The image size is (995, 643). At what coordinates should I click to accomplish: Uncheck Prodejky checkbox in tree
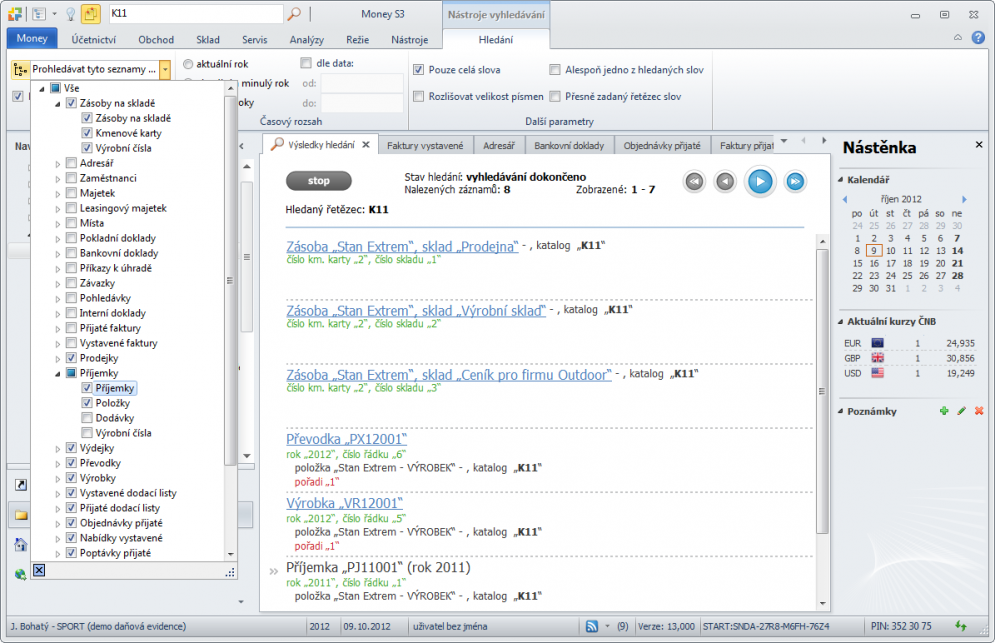[x=71, y=358]
